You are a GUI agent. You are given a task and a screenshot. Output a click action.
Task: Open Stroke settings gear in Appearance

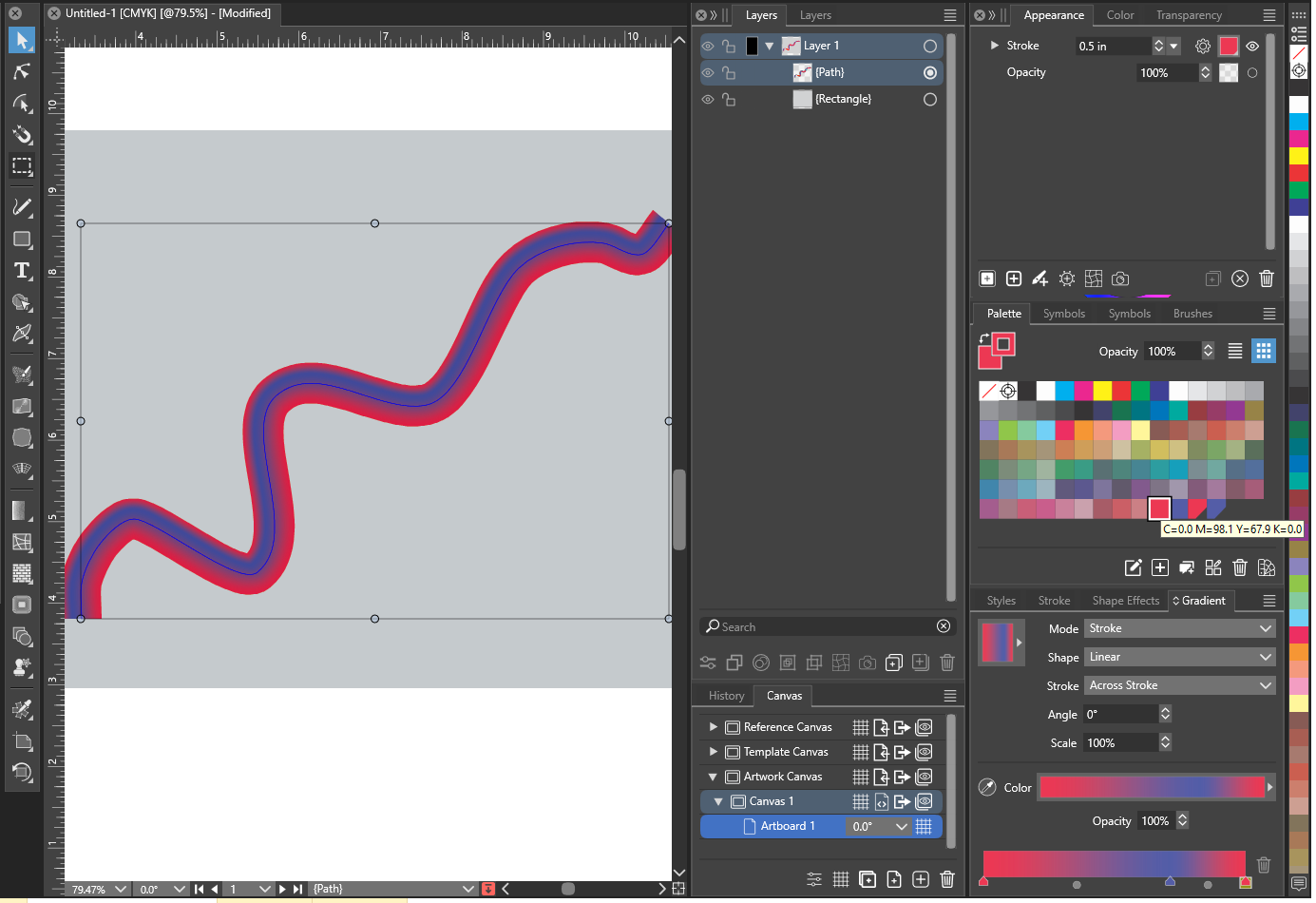click(1202, 46)
